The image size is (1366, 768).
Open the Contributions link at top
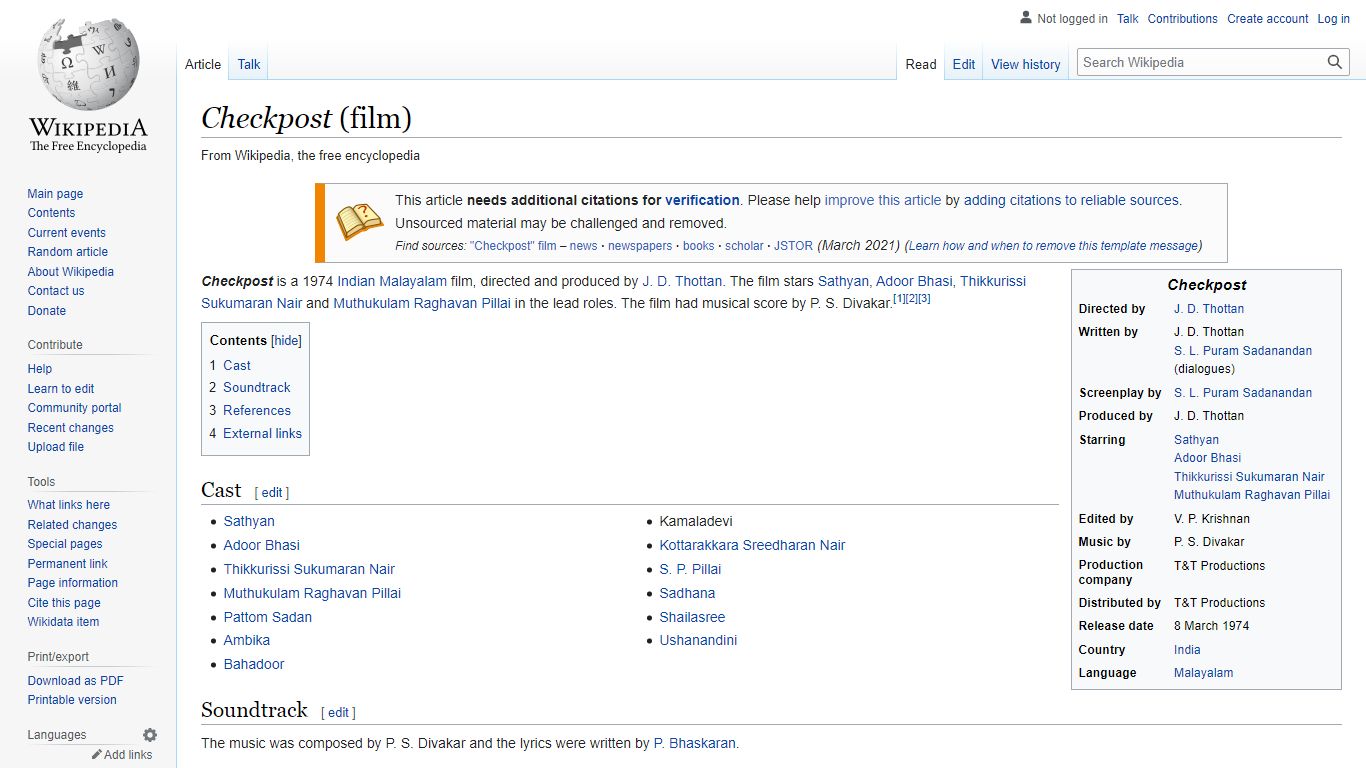pos(1183,19)
